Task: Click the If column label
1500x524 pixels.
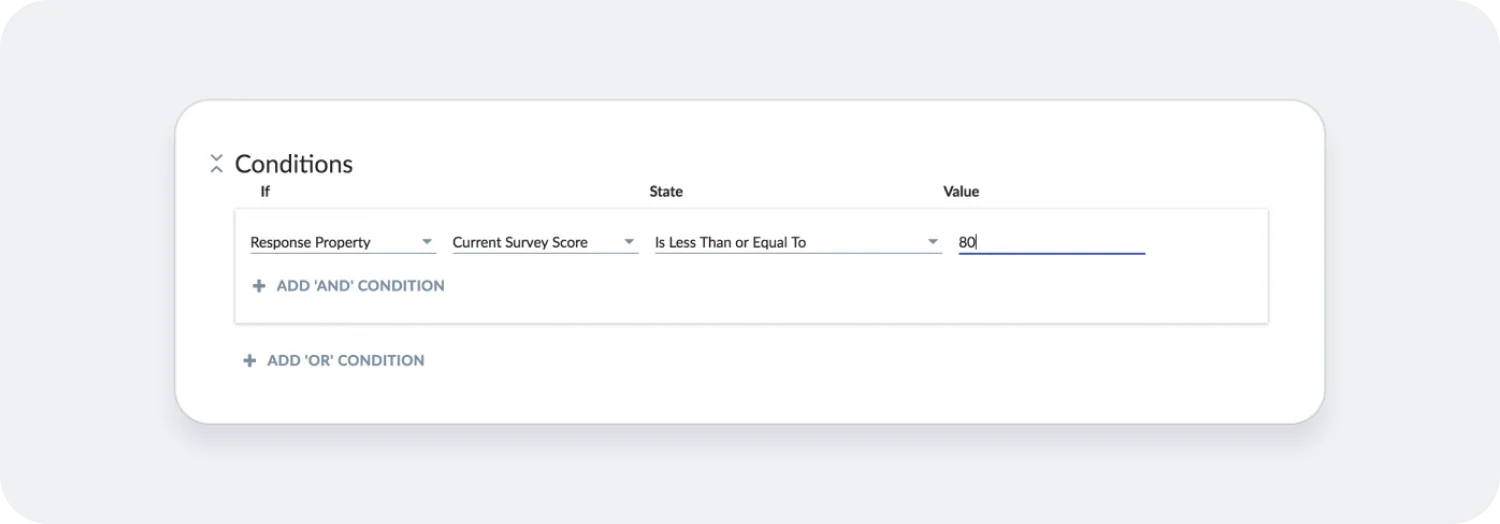Action: point(265,192)
